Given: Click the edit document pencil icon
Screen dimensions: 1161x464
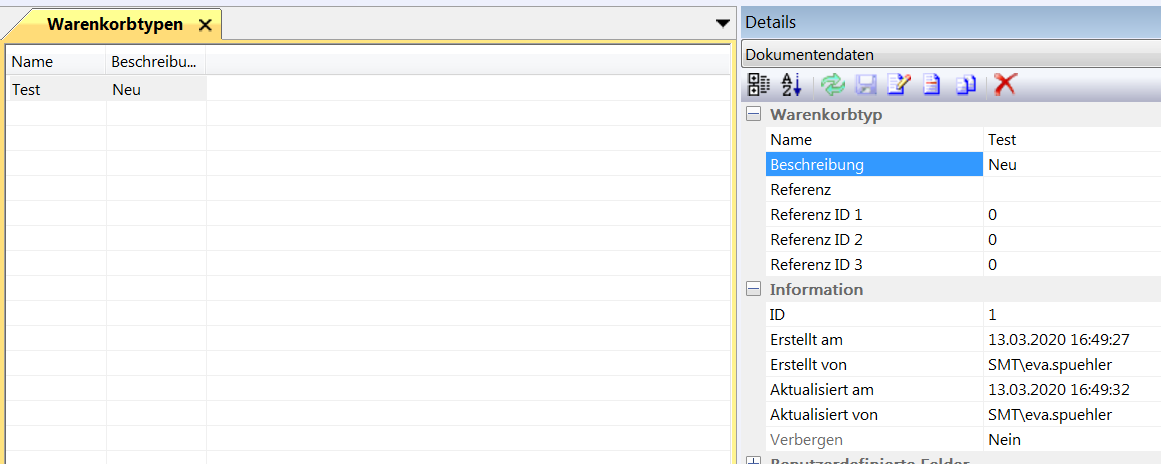Looking at the screenshot, I should [899, 85].
